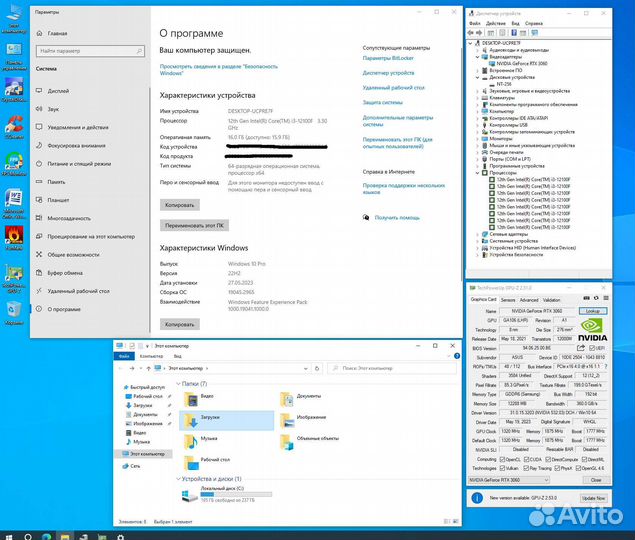This screenshot has height=540, width=635.
Task: Toggle the DirectML checkbox in GPU-Z
Action: click(584, 459)
